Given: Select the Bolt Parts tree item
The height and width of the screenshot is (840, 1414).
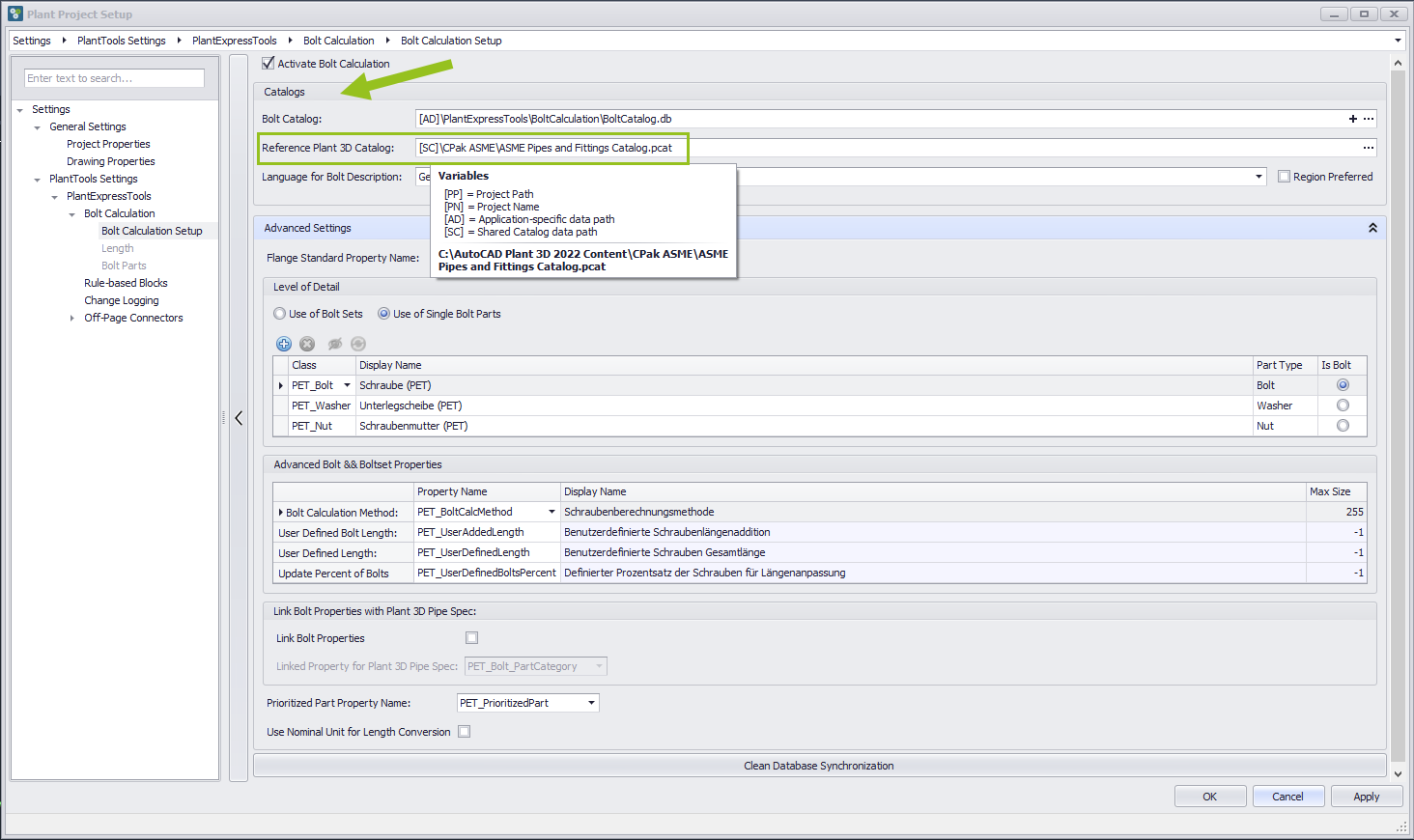Looking at the screenshot, I should coord(124,266).
